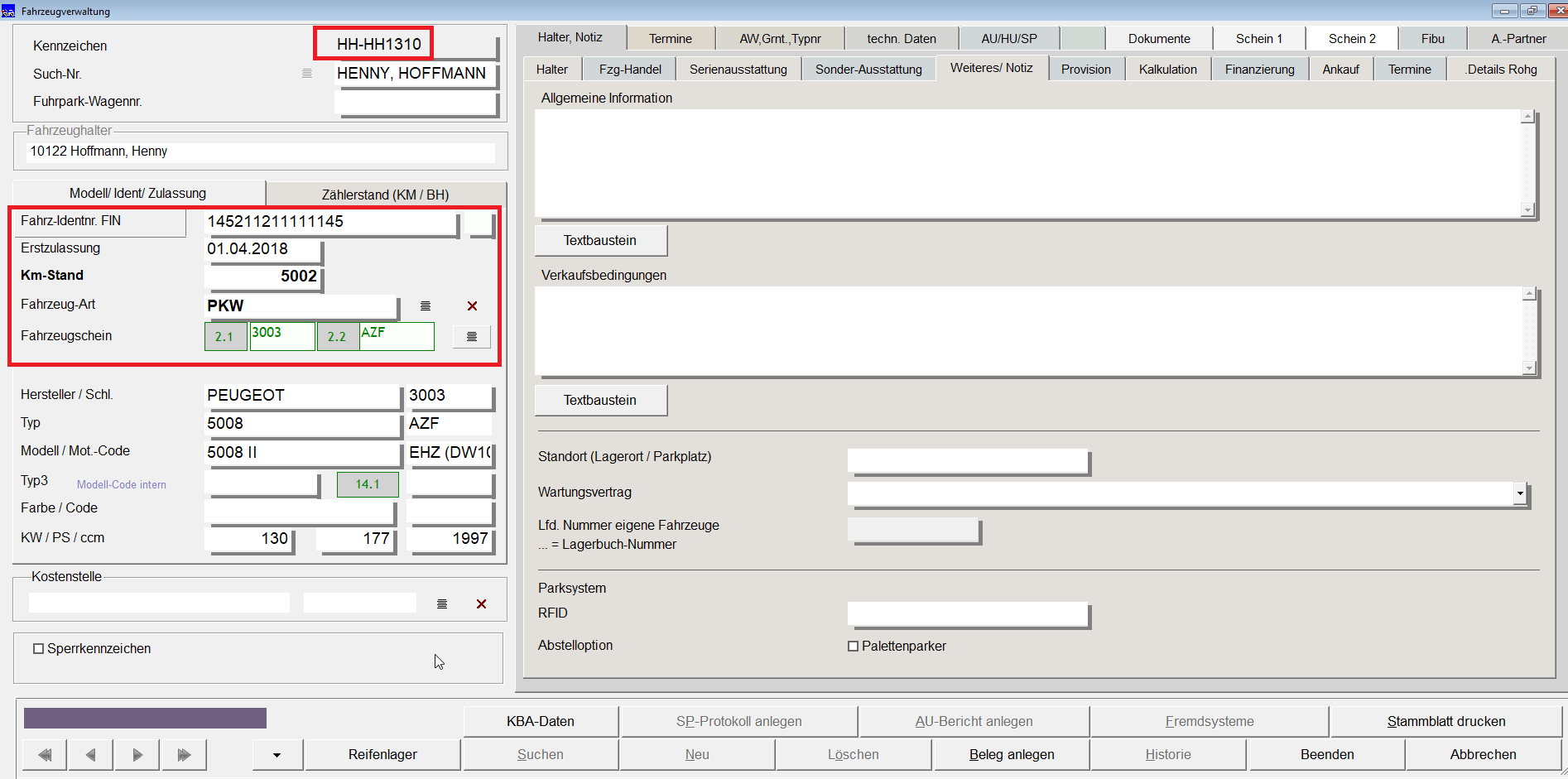
Task: Switch to Zählerstand (KM / BH) tab
Action: [386, 195]
